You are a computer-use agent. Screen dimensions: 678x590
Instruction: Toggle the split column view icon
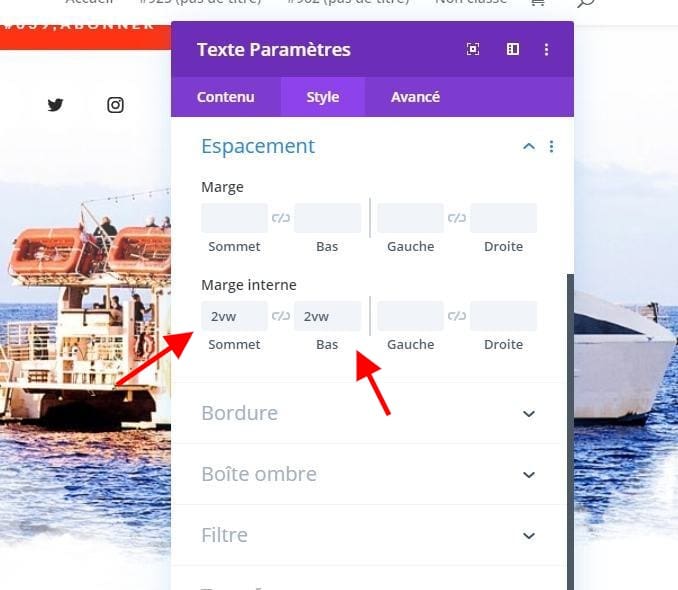coord(513,49)
